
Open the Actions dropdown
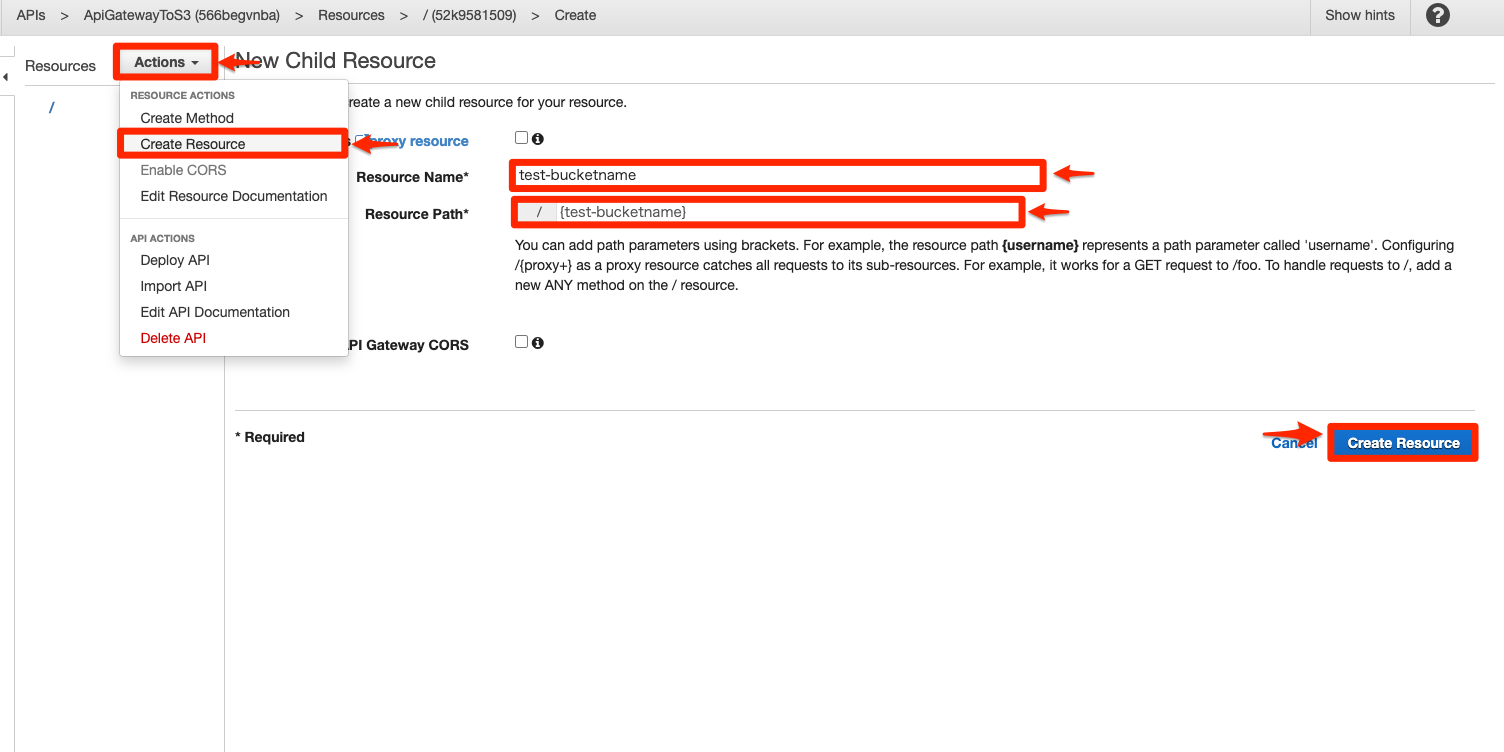tap(165, 61)
